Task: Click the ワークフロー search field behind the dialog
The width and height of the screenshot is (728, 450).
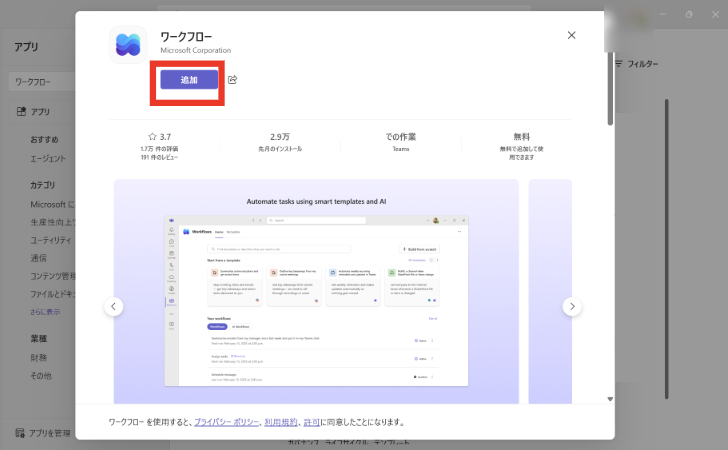Action: 42,82
